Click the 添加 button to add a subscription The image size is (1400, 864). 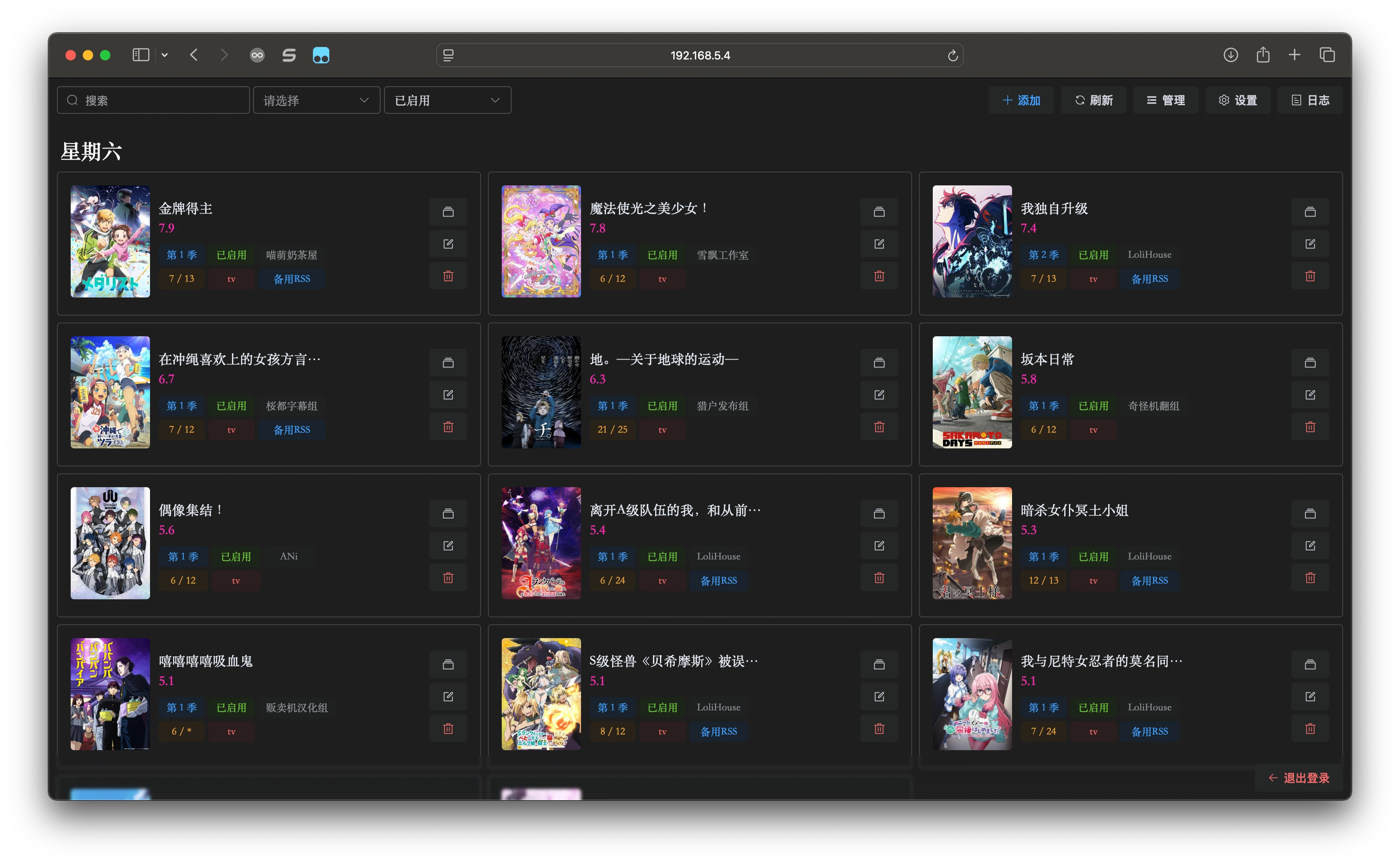(x=1021, y=100)
